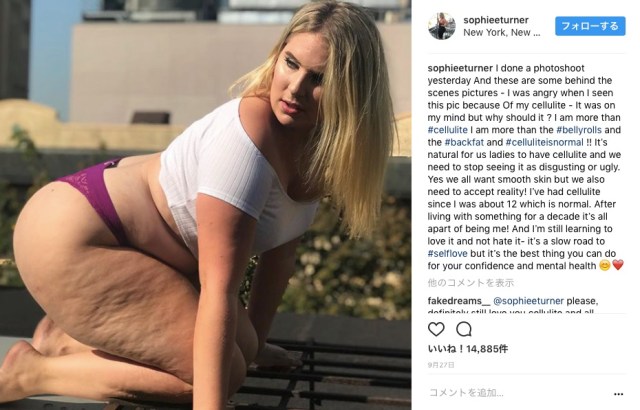Image resolution: width=640 pixels, height=410 pixels.
Task: Click the #bellyrolls hashtag
Action: click(579, 130)
